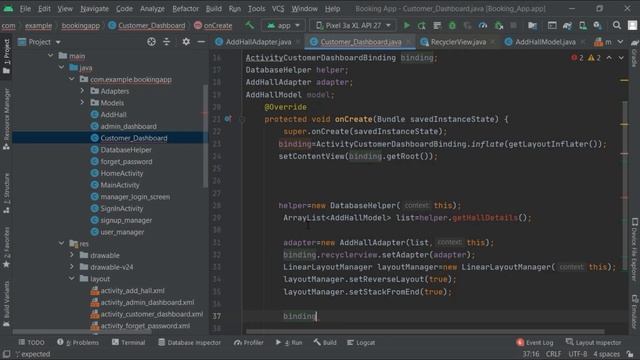Collapse the main folder
This screenshot has height=360, width=640.
[51, 56]
